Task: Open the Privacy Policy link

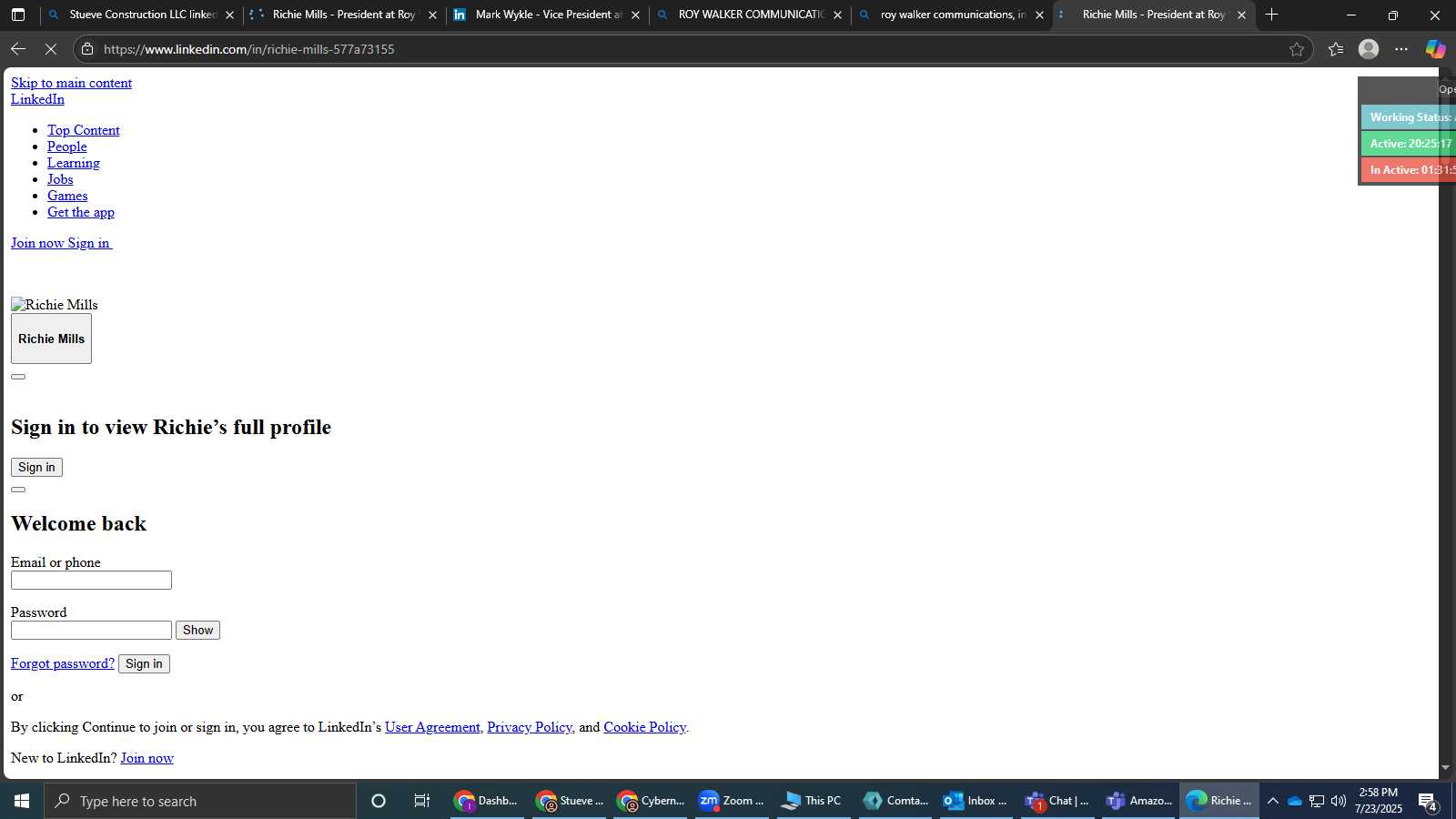Action: (x=530, y=727)
